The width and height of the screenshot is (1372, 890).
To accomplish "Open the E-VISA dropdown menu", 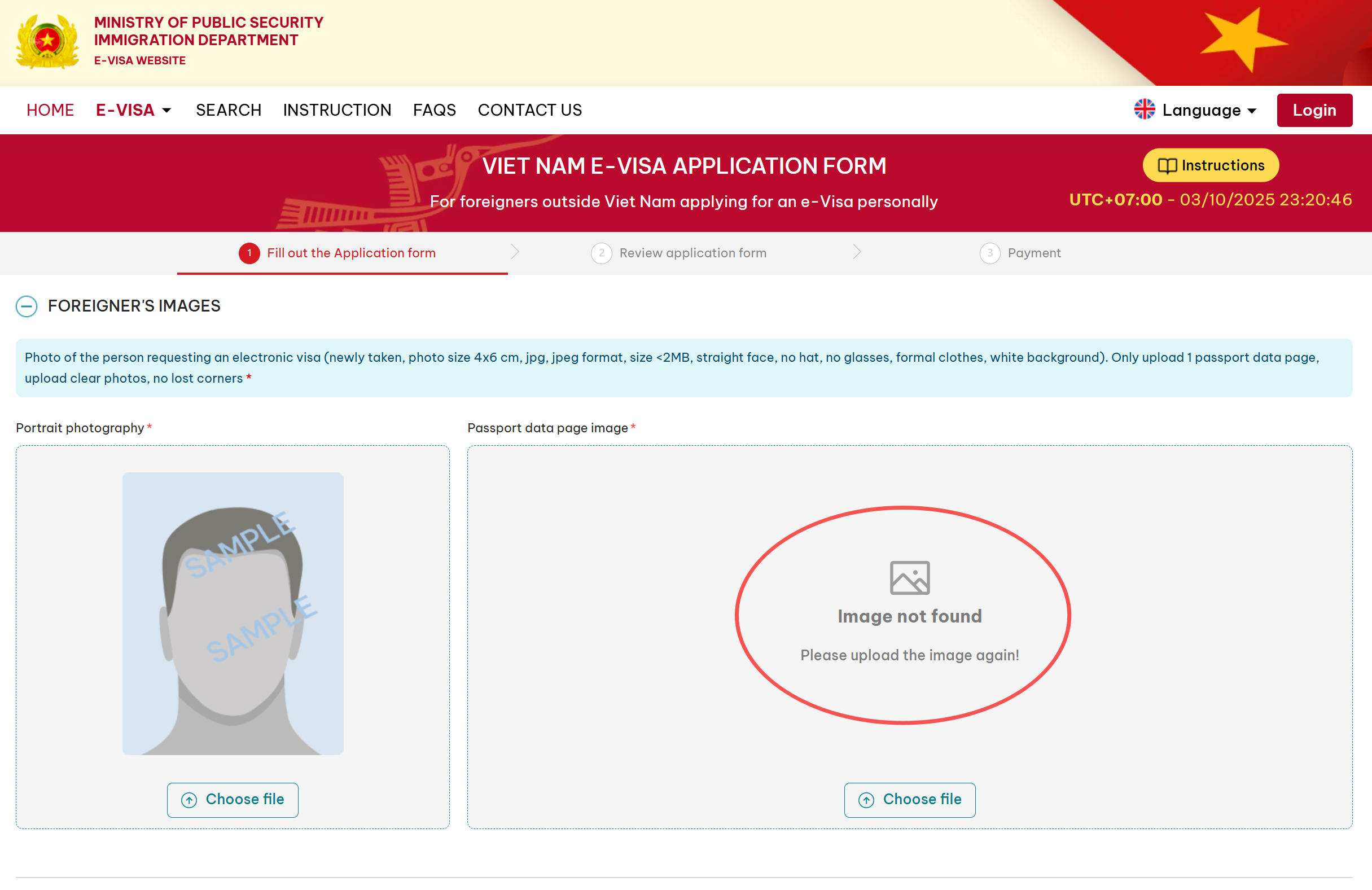I will pyautogui.click(x=134, y=110).
